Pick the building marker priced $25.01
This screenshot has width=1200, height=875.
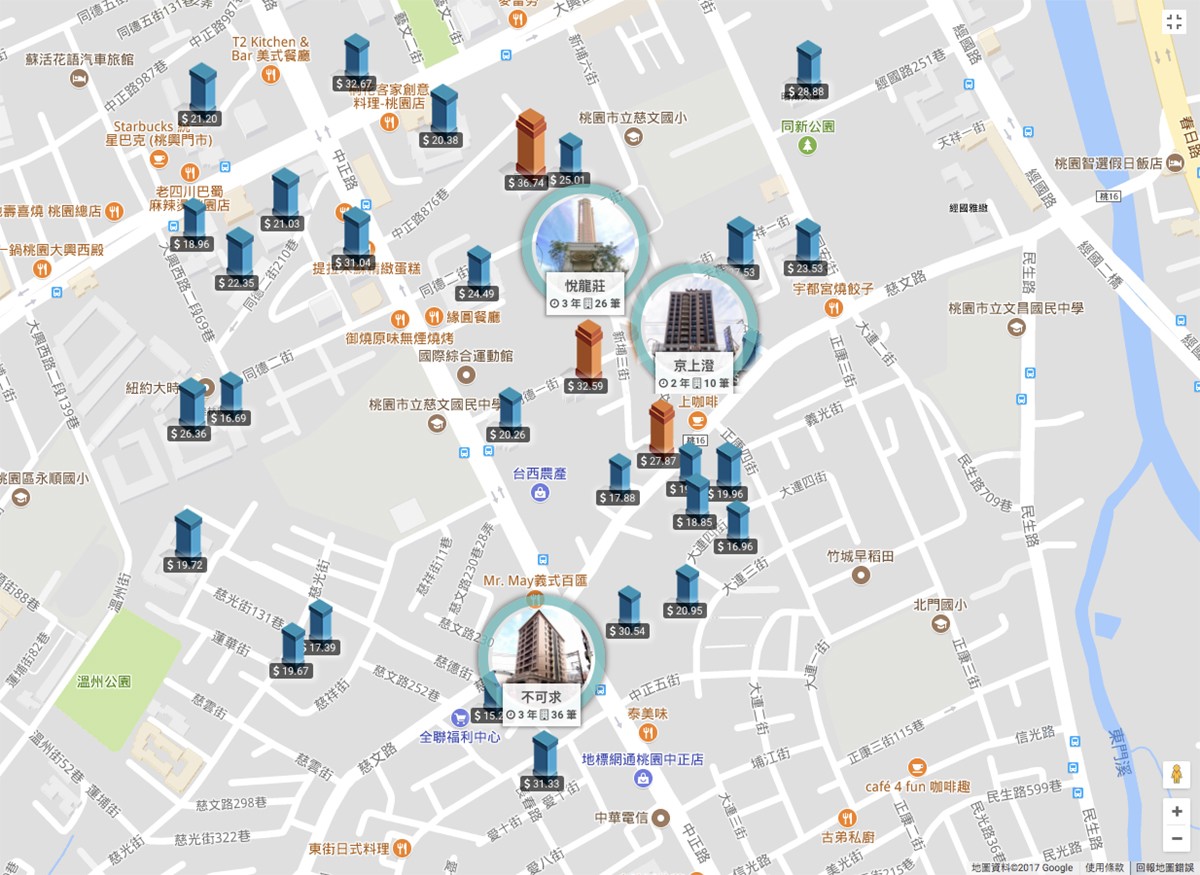[570, 160]
